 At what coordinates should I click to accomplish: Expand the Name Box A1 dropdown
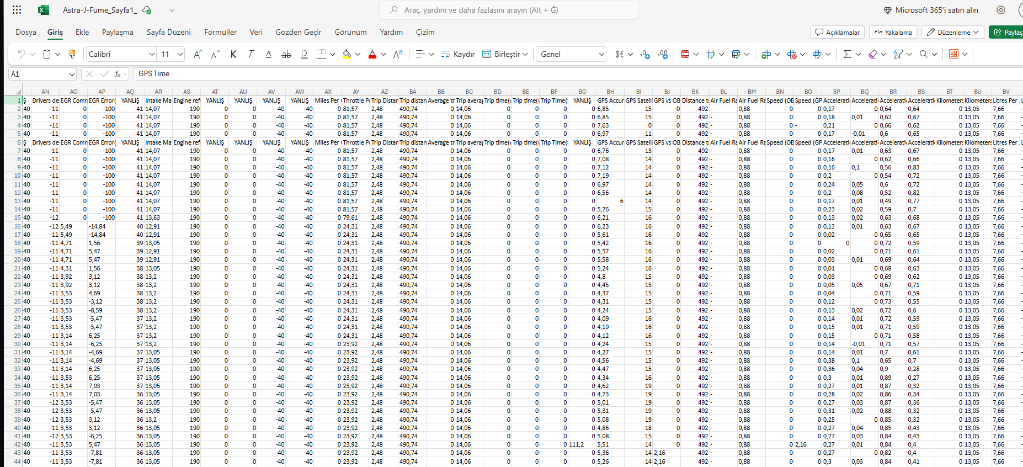click(x=72, y=74)
